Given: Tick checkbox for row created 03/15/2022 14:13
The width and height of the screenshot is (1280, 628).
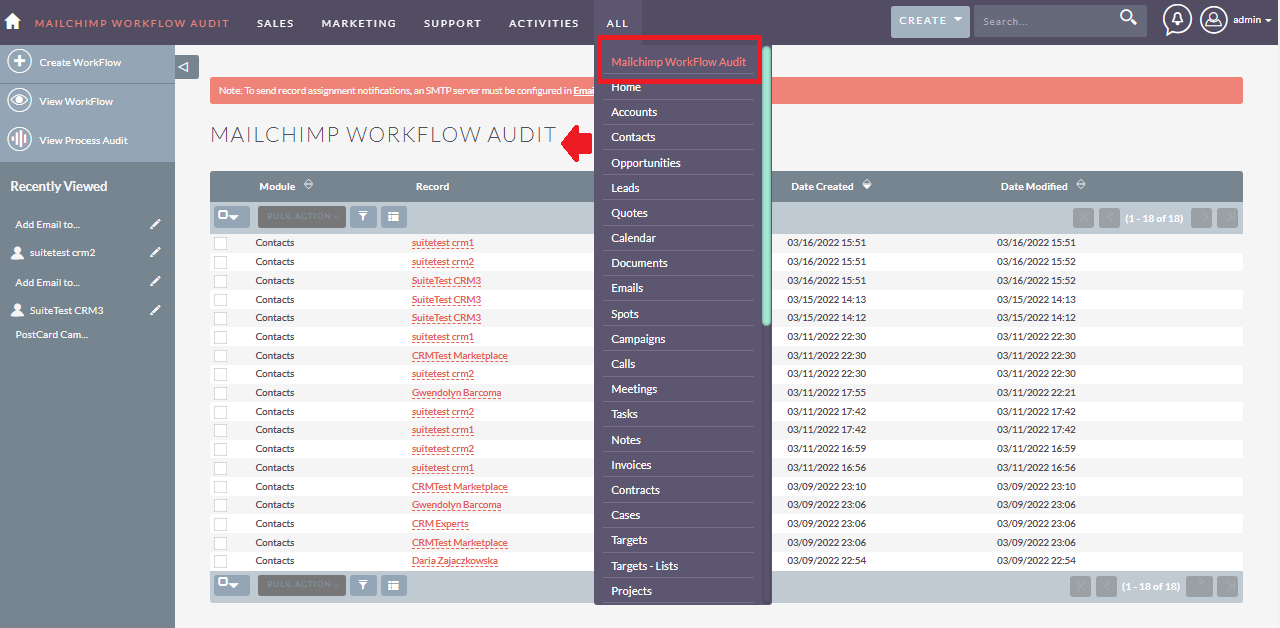Looking at the screenshot, I should click(x=220, y=300).
